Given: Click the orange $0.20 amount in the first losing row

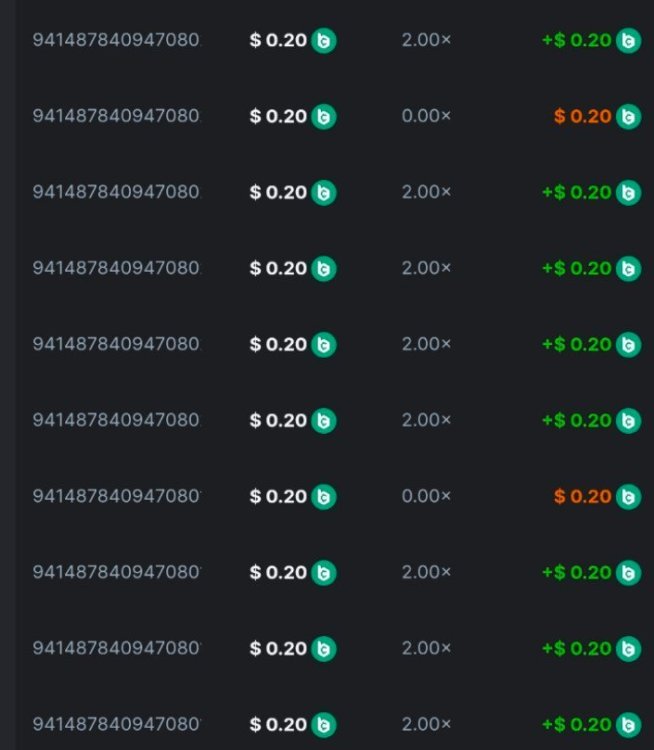Looking at the screenshot, I should pyautogui.click(x=582, y=117).
